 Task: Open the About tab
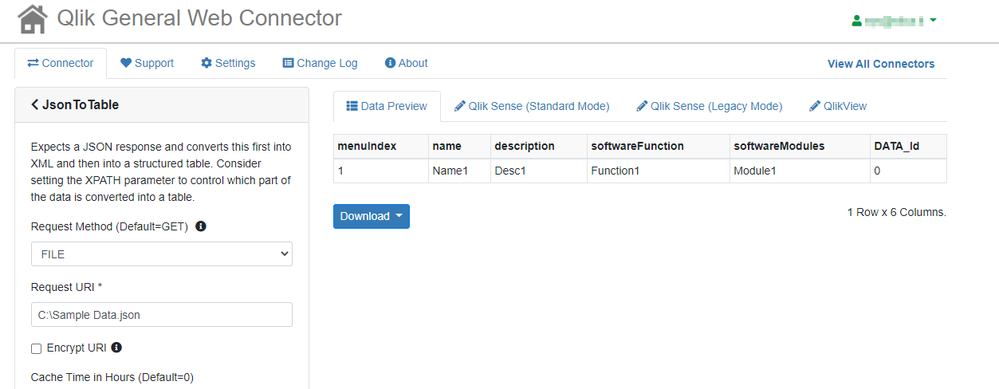pos(406,63)
